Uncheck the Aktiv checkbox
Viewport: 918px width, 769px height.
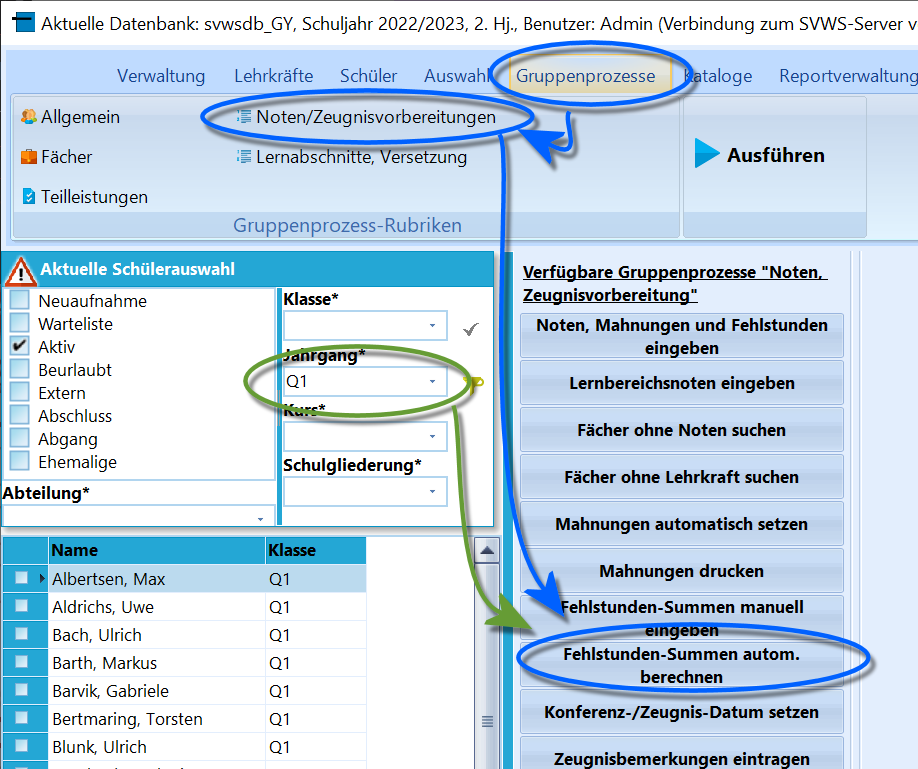click(x=19, y=346)
